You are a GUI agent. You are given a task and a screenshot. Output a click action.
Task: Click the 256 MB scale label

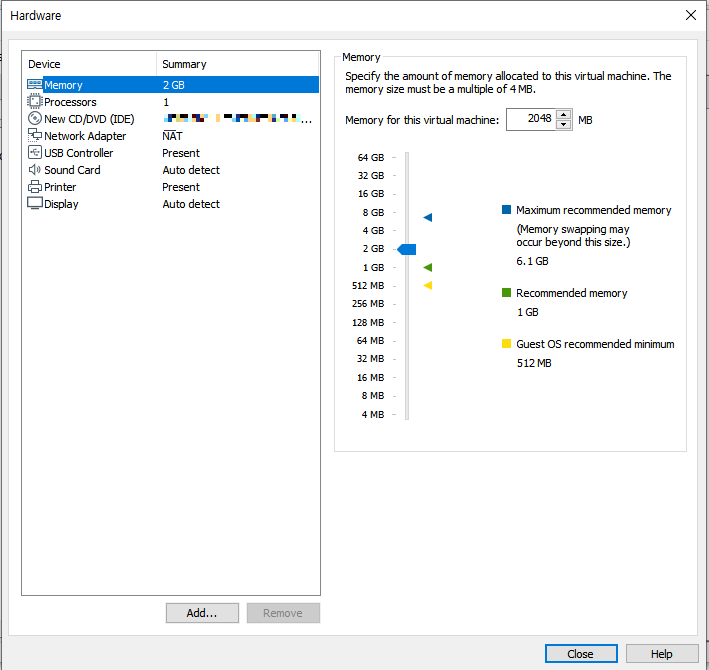tap(368, 304)
